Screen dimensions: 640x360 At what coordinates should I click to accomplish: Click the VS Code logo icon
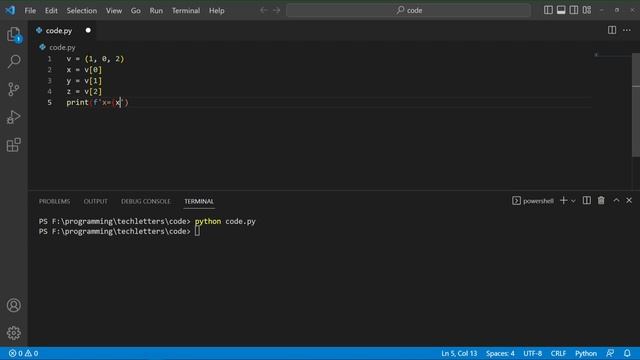tap(10, 10)
